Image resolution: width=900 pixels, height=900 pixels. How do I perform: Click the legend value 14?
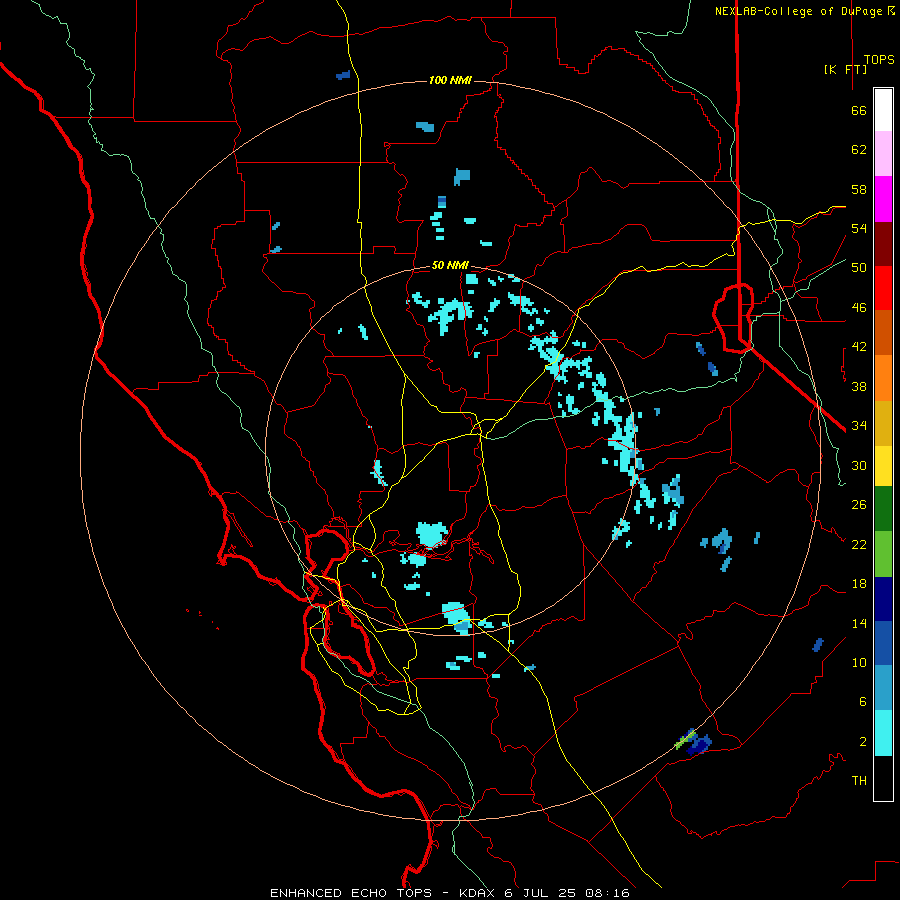[859, 623]
